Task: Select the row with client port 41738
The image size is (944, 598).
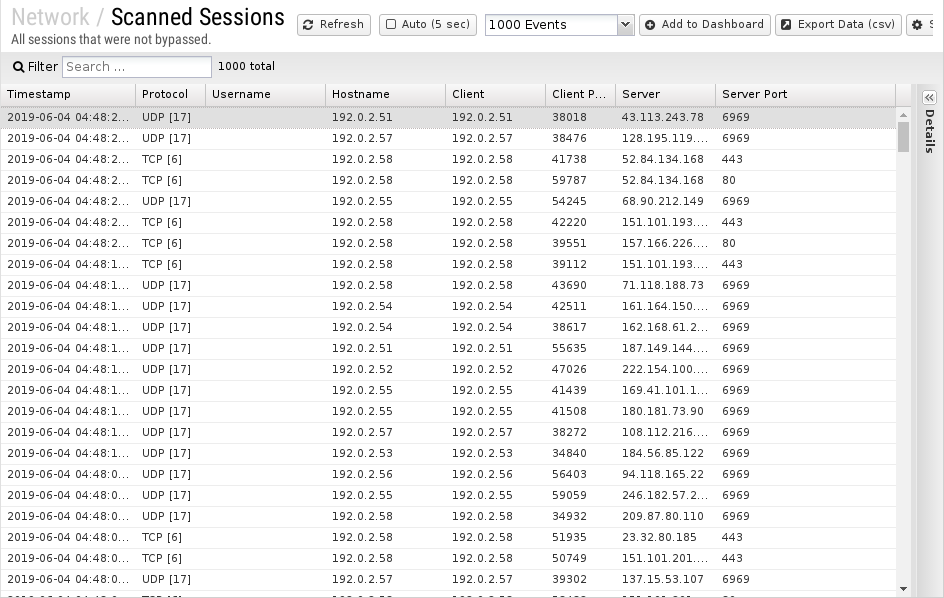Action: pyautogui.click(x=569, y=159)
